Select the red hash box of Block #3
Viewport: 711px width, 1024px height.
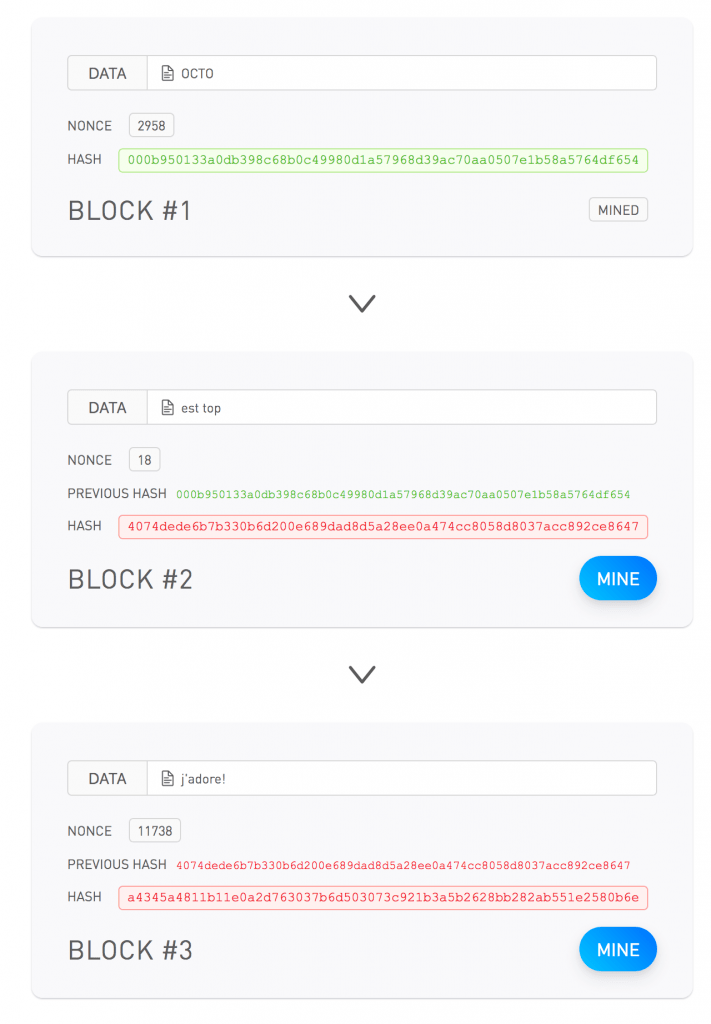383,897
